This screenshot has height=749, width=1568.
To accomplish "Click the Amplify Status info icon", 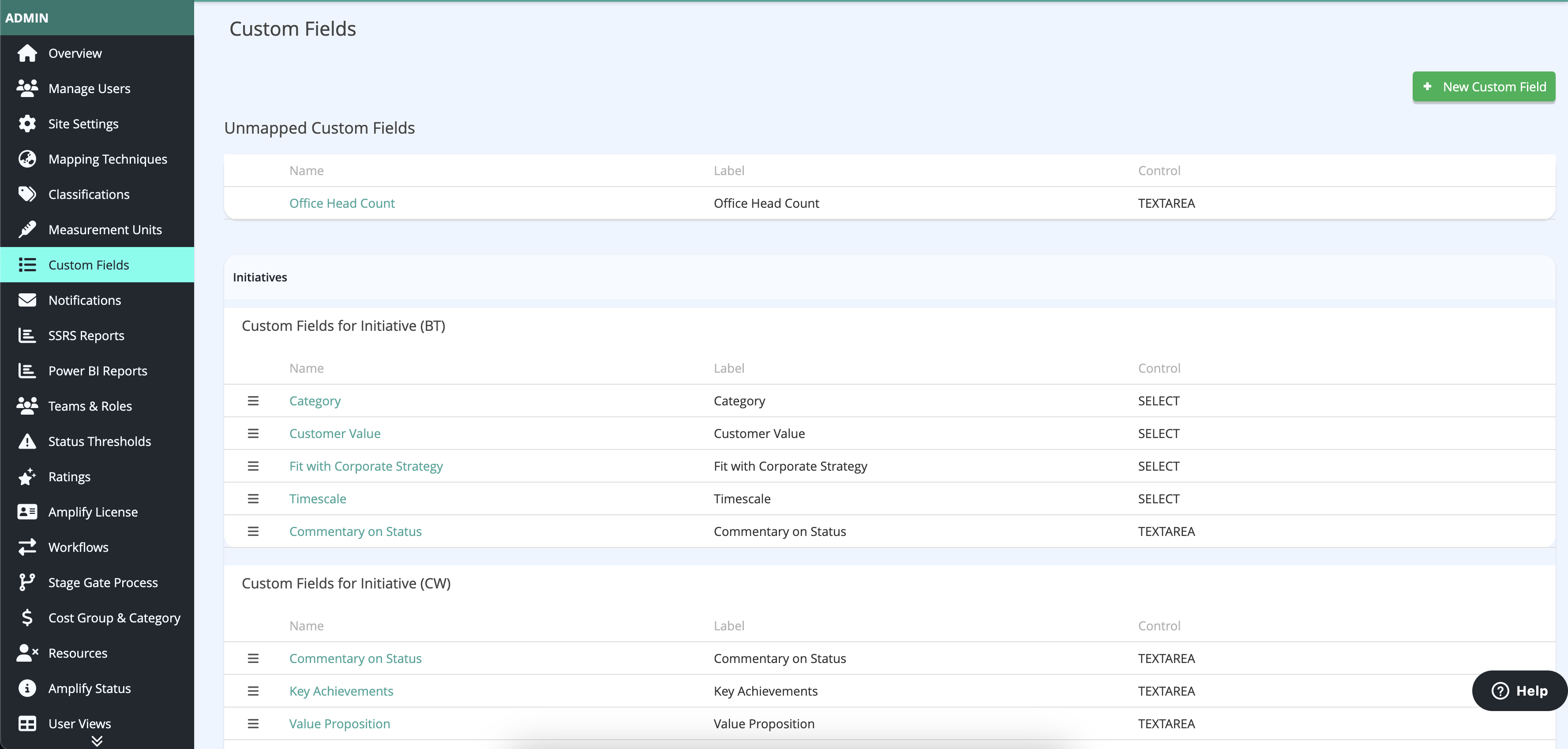I will [27, 688].
